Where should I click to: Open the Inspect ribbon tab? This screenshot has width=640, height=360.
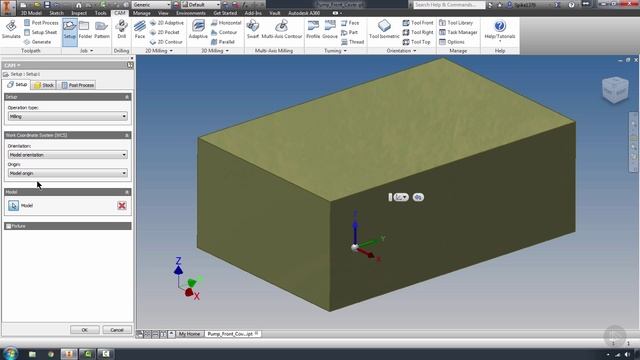79,13
